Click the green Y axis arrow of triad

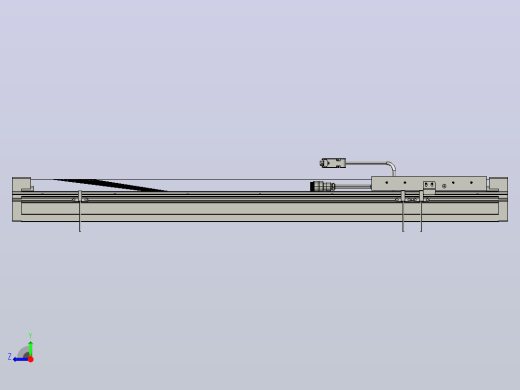[x=30, y=349]
